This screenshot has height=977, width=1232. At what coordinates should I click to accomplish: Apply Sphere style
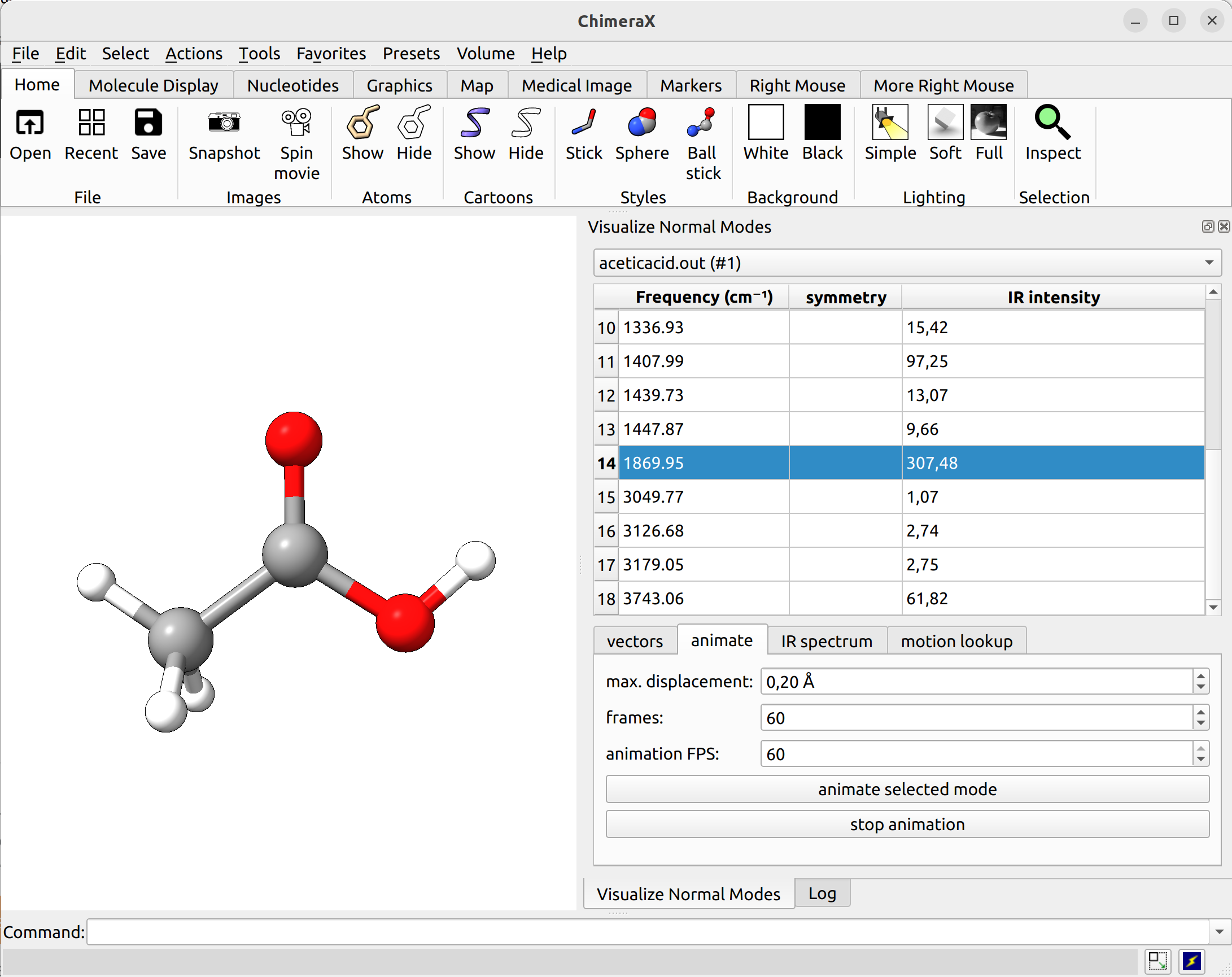click(x=642, y=123)
